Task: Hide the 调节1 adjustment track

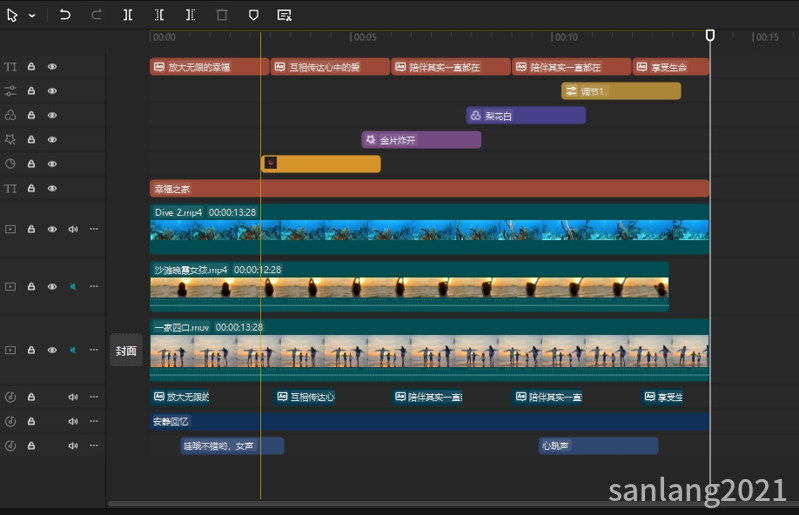Action: click(x=52, y=91)
